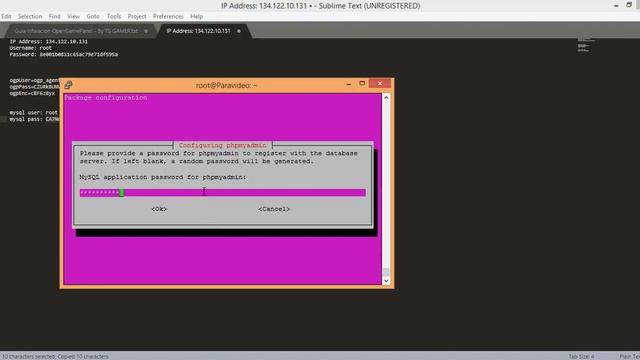Click the 'mysql user: root' line
This screenshot has width=640, height=360.
tap(33, 113)
